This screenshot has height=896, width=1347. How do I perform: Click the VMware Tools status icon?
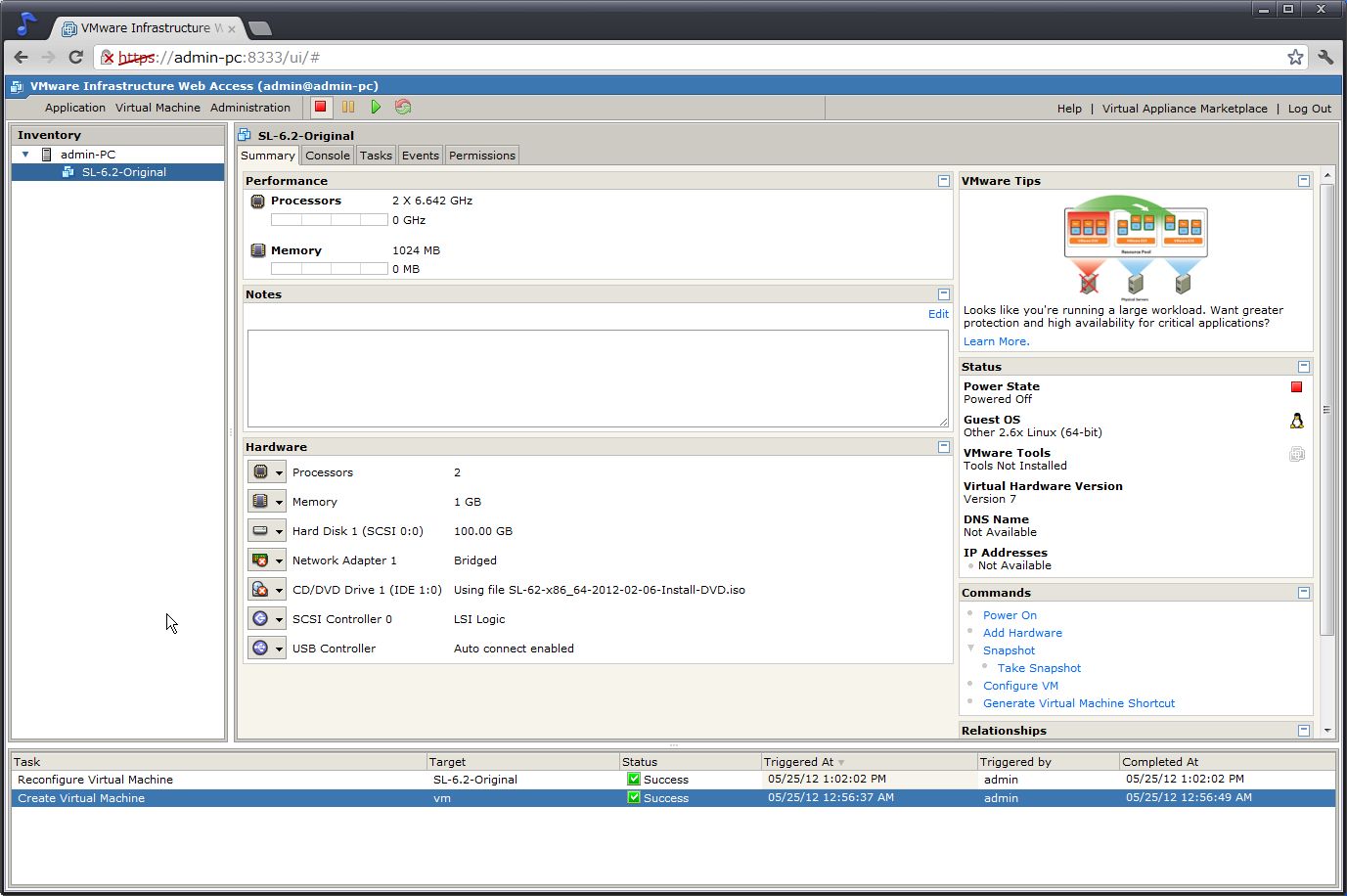[1297, 454]
